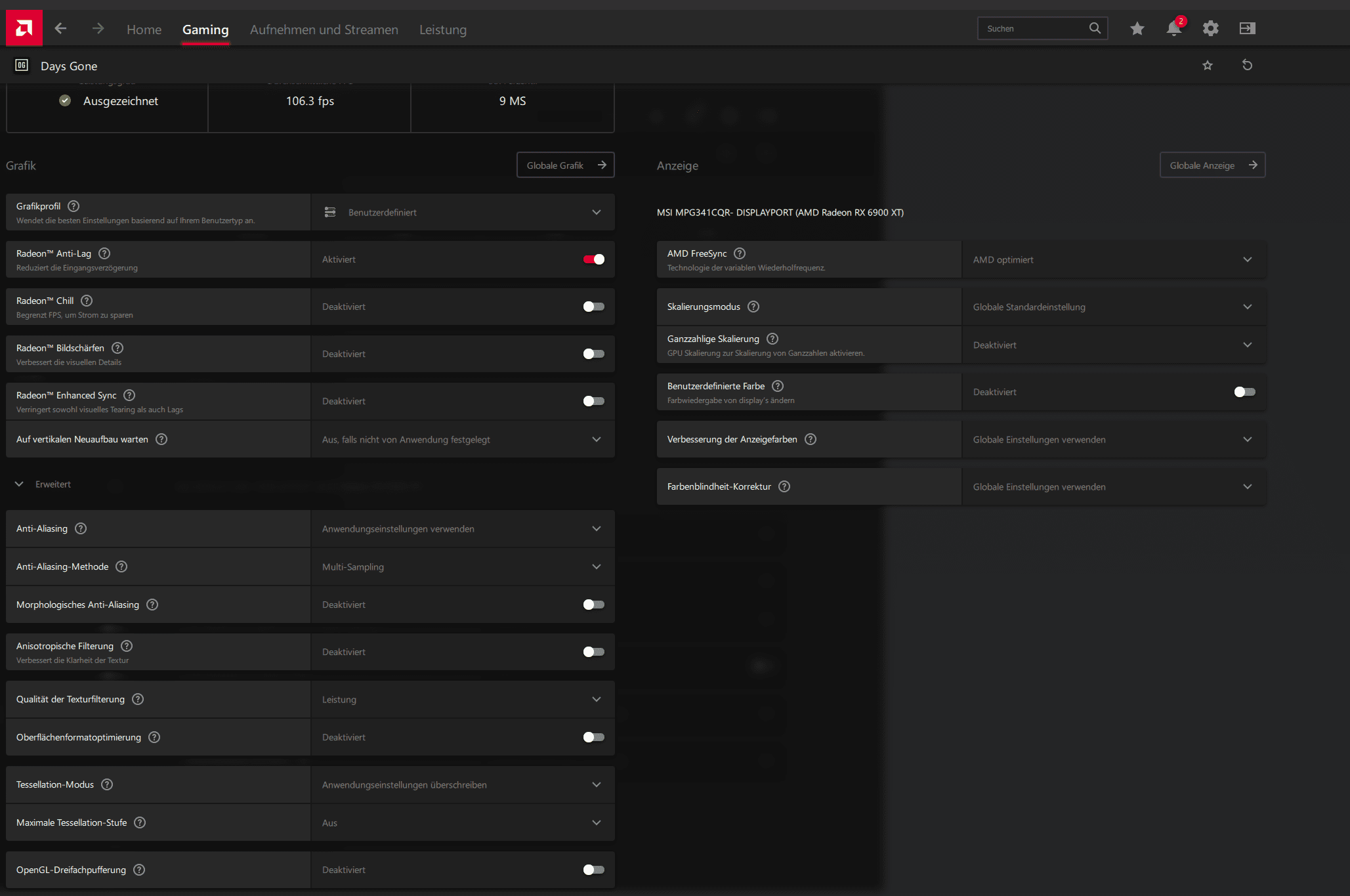Reset Days Gone profile with reset arrow
Image resolution: width=1350 pixels, height=896 pixels.
click(1247, 65)
